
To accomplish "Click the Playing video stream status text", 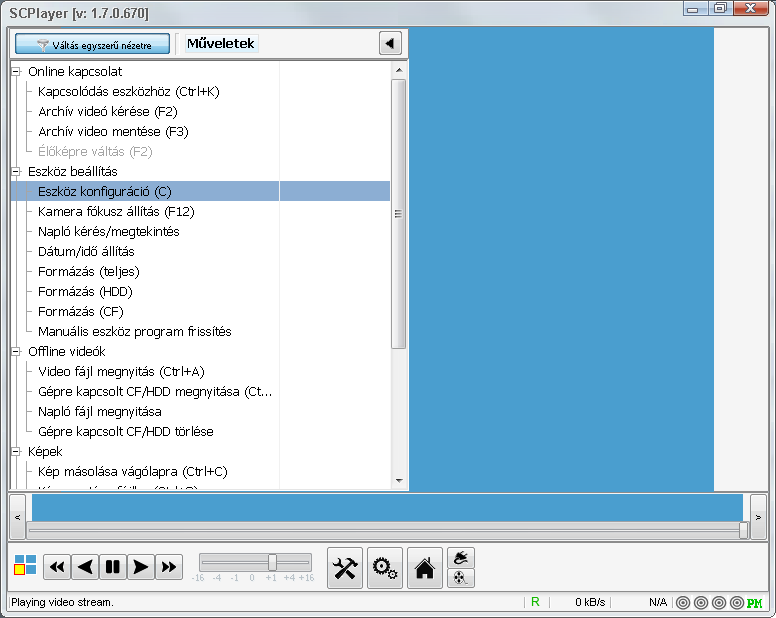I will 62,602.
